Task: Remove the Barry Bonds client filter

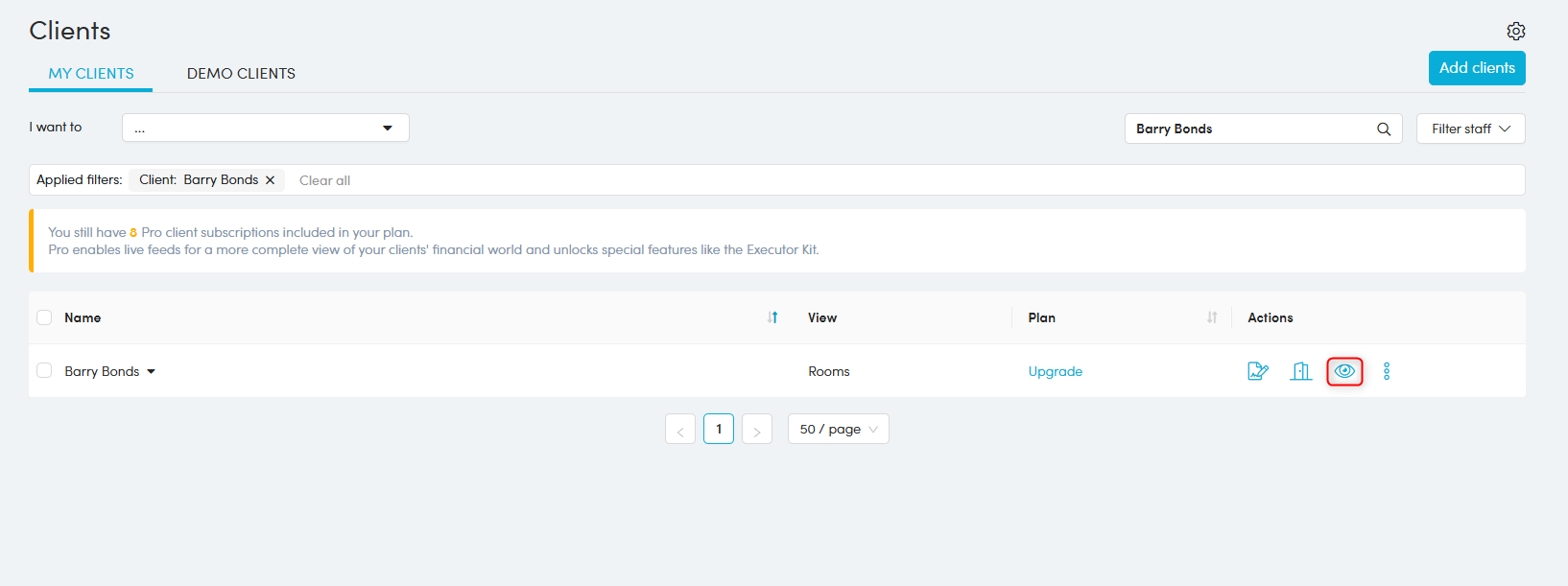Action: click(271, 180)
